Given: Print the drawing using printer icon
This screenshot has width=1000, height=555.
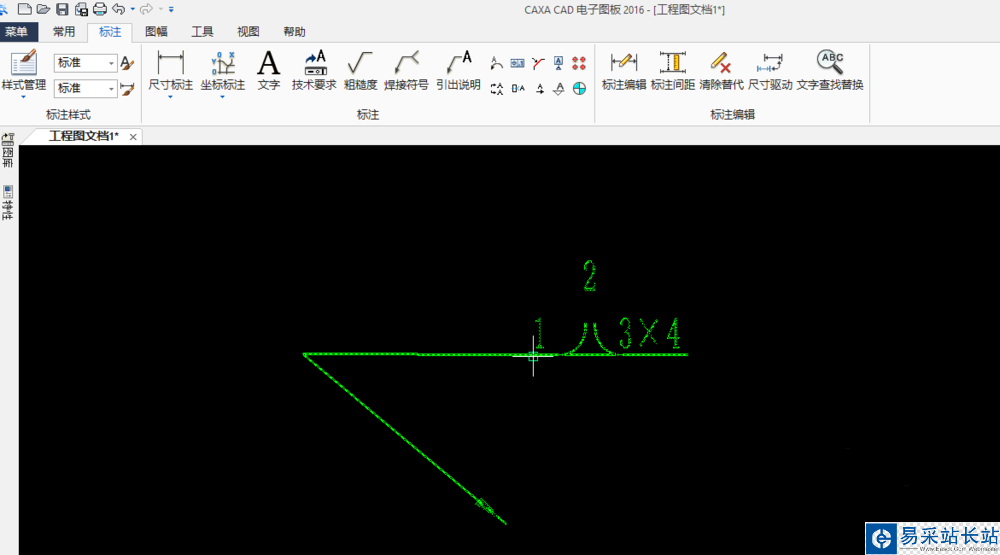Looking at the screenshot, I should point(100,9).
